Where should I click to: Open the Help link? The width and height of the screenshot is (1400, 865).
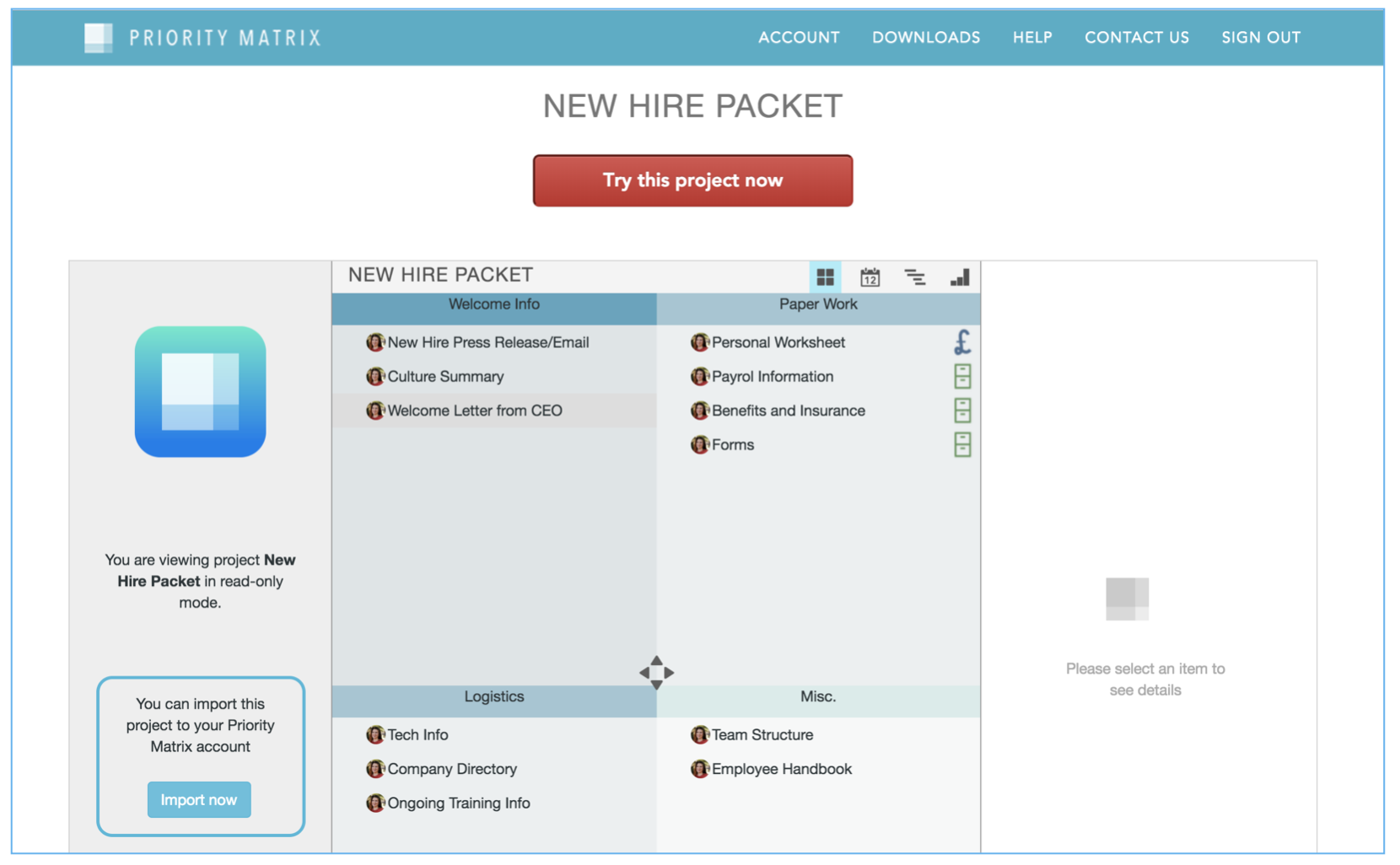1031,38
